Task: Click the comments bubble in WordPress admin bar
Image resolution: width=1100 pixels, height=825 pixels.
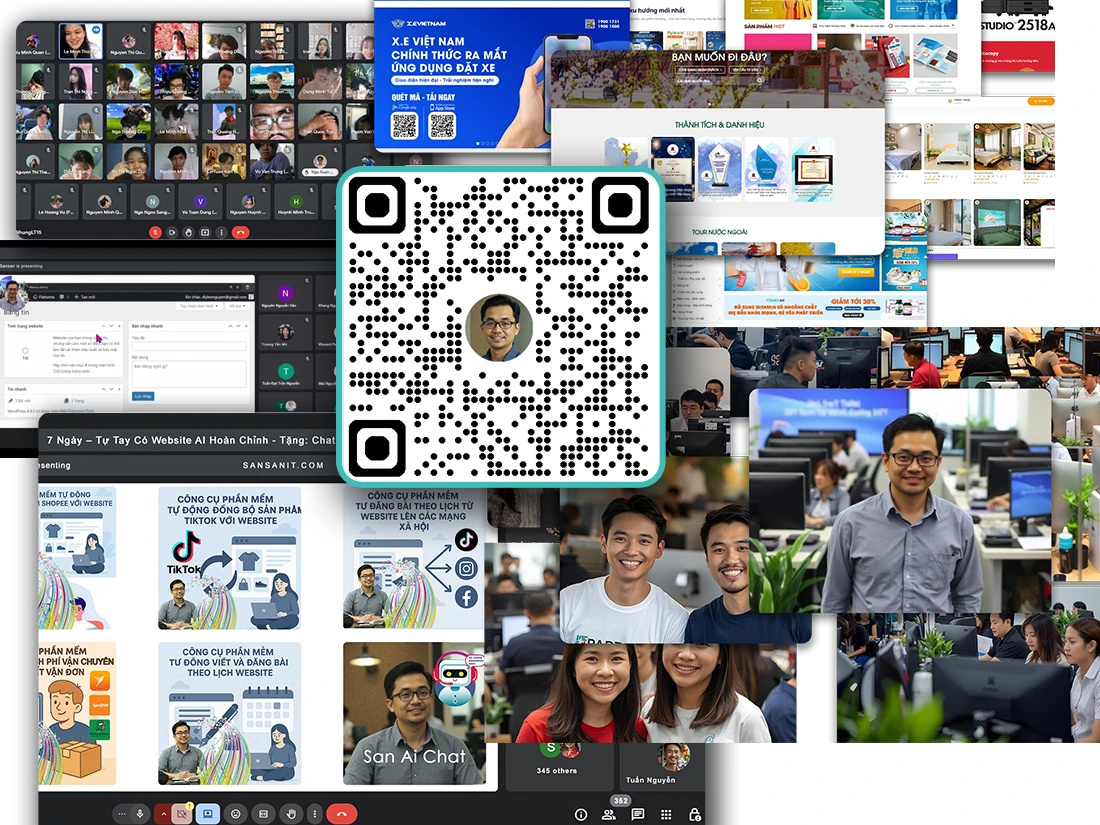Action: pos(62,296)
